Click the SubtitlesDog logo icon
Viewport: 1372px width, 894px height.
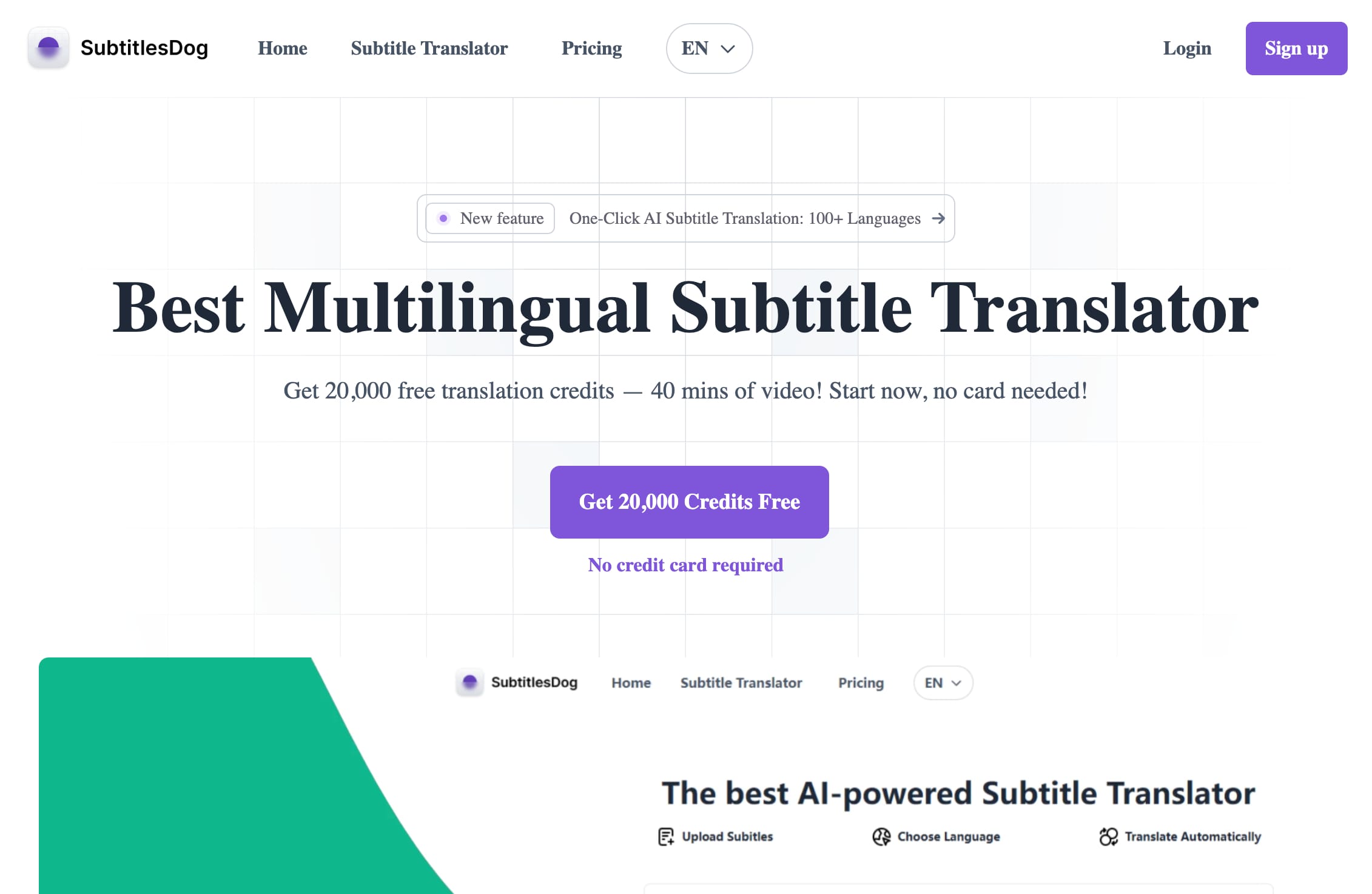click(48, 48)
